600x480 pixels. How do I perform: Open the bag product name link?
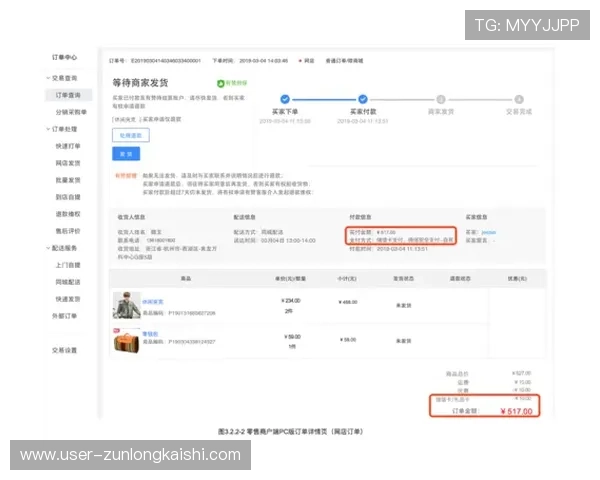[150, 334]
